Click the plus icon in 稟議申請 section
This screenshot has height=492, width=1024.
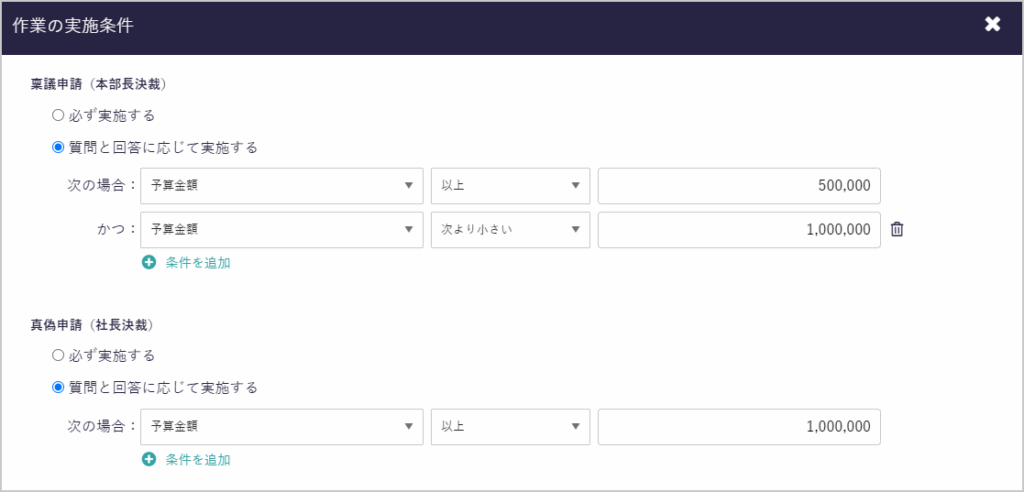tap(149, 263)
